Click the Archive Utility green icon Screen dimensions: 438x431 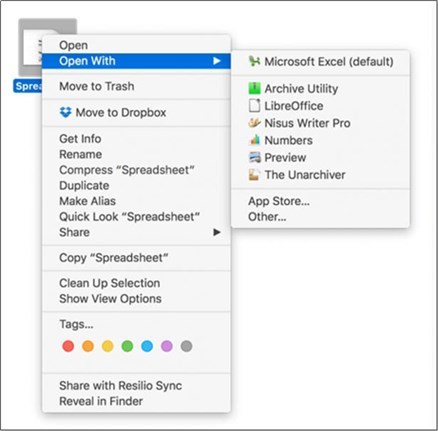pos(254,88)
